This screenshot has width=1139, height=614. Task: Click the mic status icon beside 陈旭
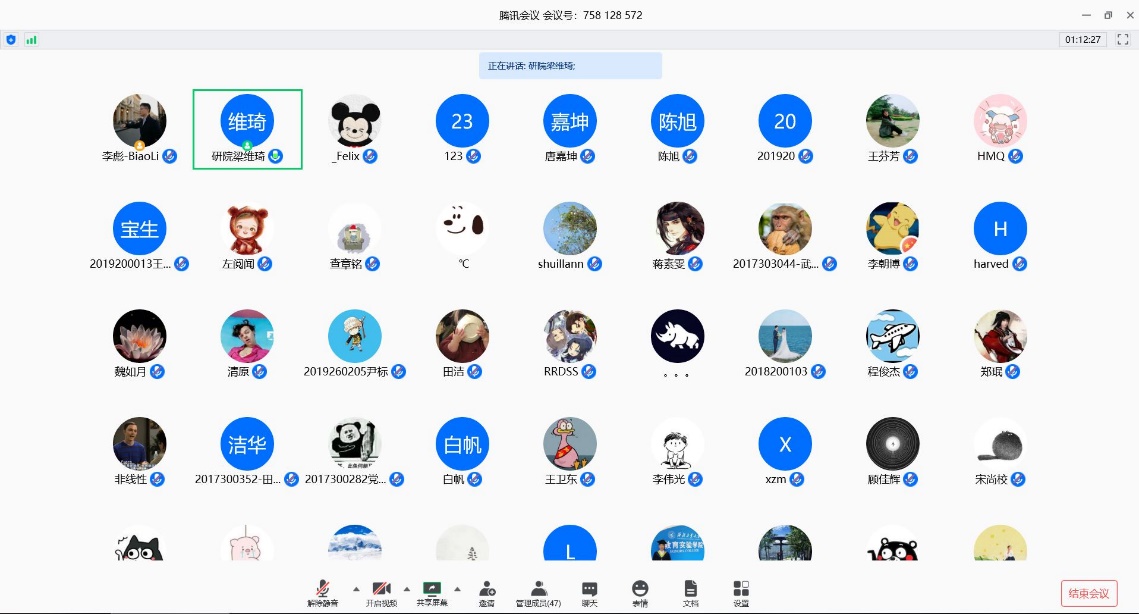click(x=691, y=156)
